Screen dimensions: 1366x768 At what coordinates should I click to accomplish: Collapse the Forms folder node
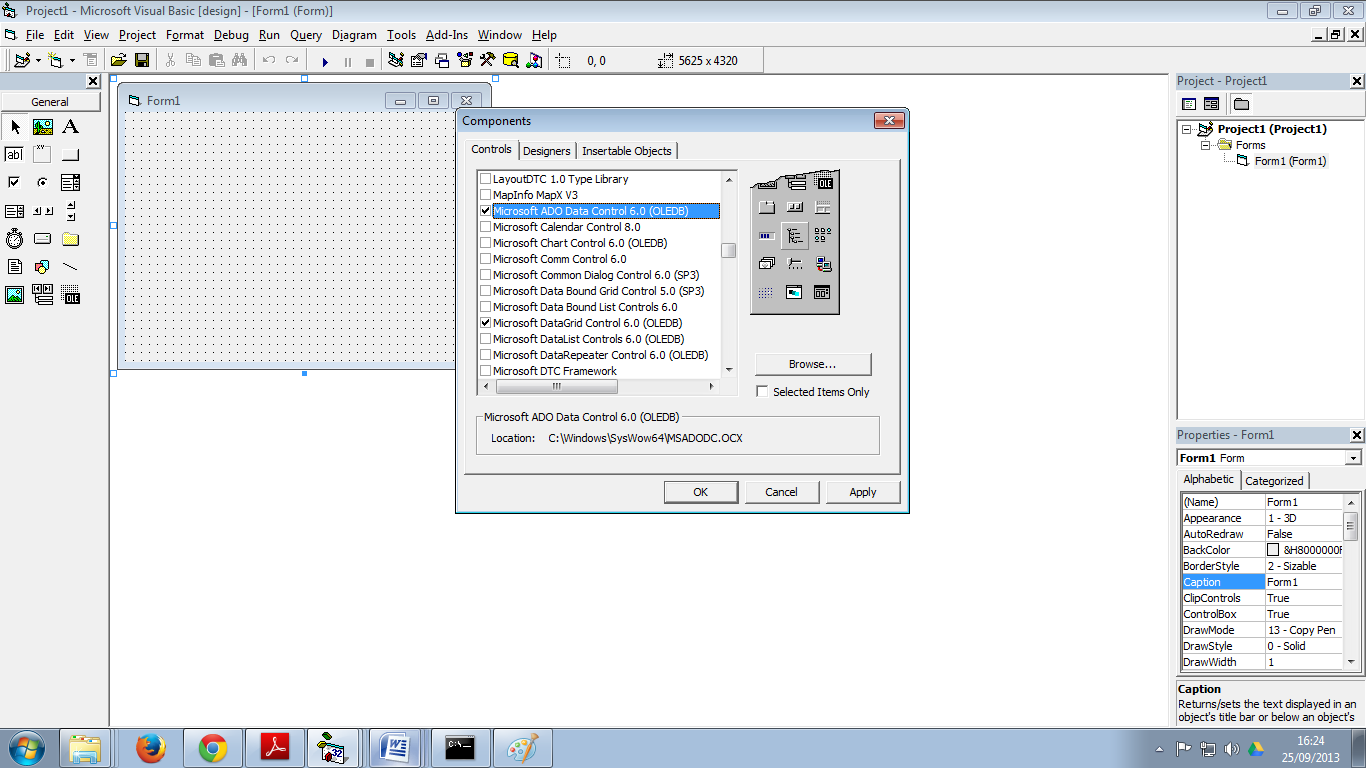(x=1206, y=145)
